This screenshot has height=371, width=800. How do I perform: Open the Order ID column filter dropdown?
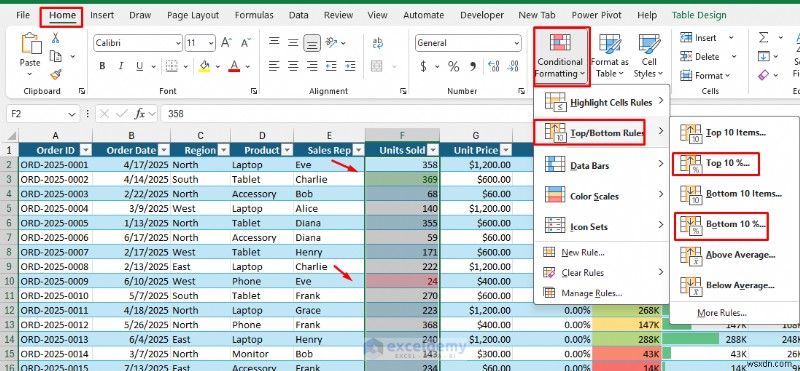point(85,150)
